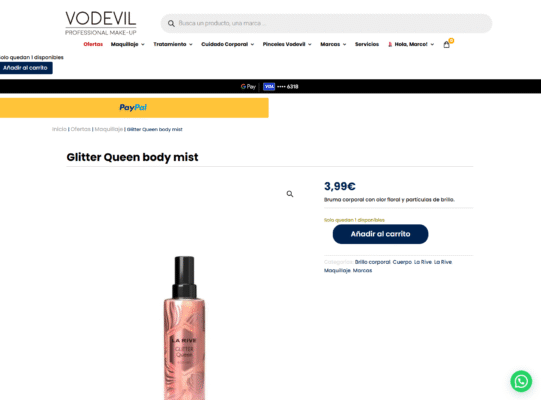Click the Vodevil logo
The height and width of the screenshot is (400, 541).
101,23
